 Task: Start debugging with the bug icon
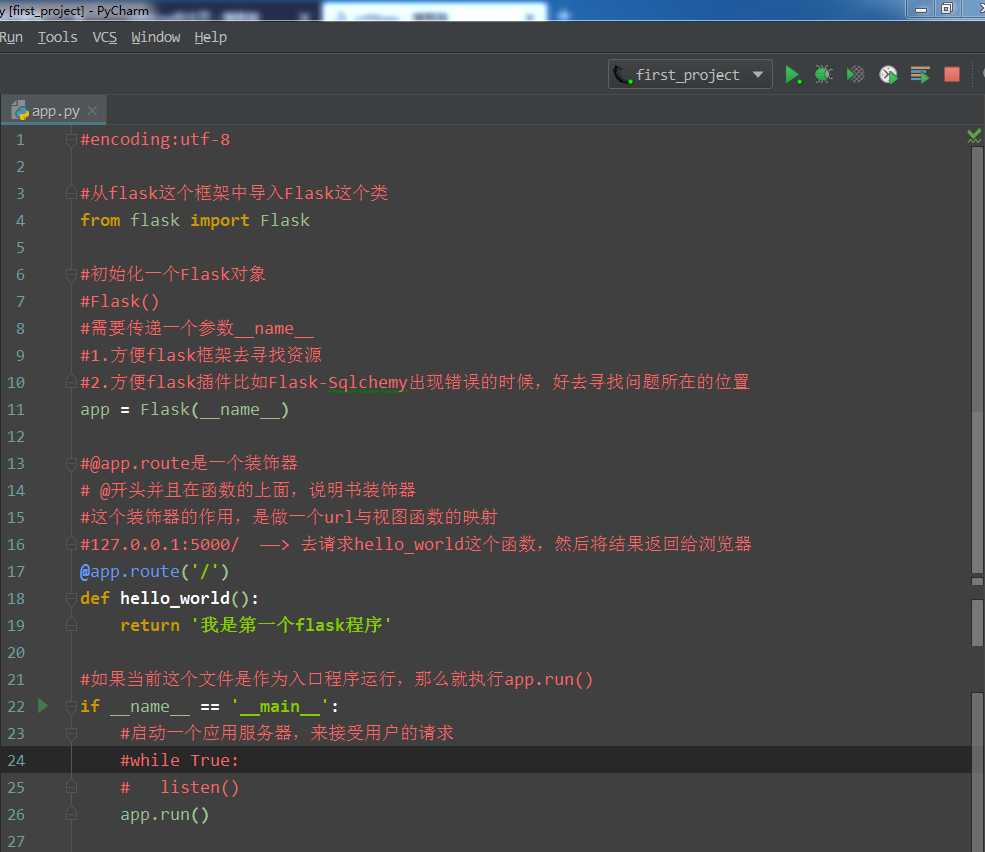click(823, 75)
